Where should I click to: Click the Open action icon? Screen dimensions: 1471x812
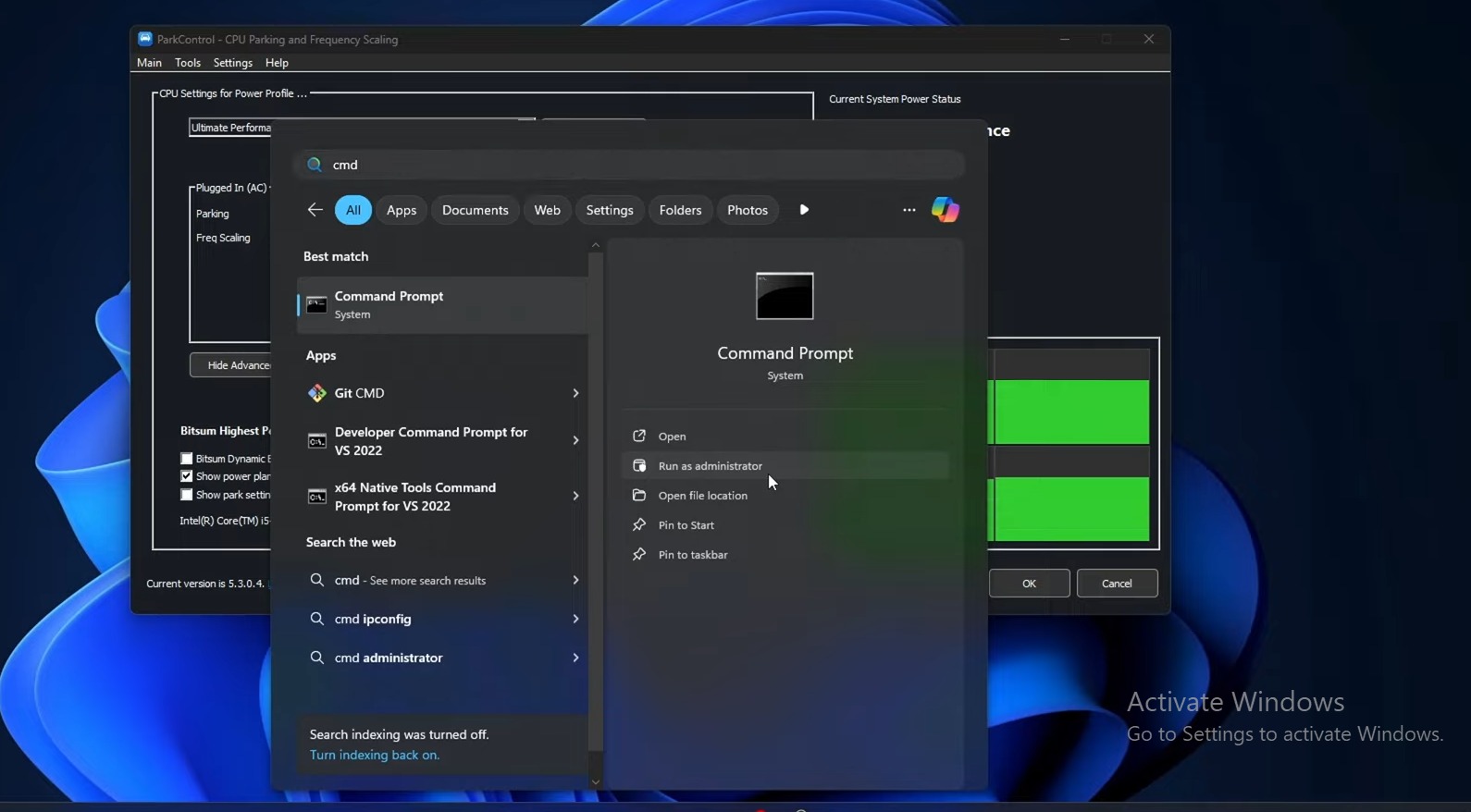(638, 437)
